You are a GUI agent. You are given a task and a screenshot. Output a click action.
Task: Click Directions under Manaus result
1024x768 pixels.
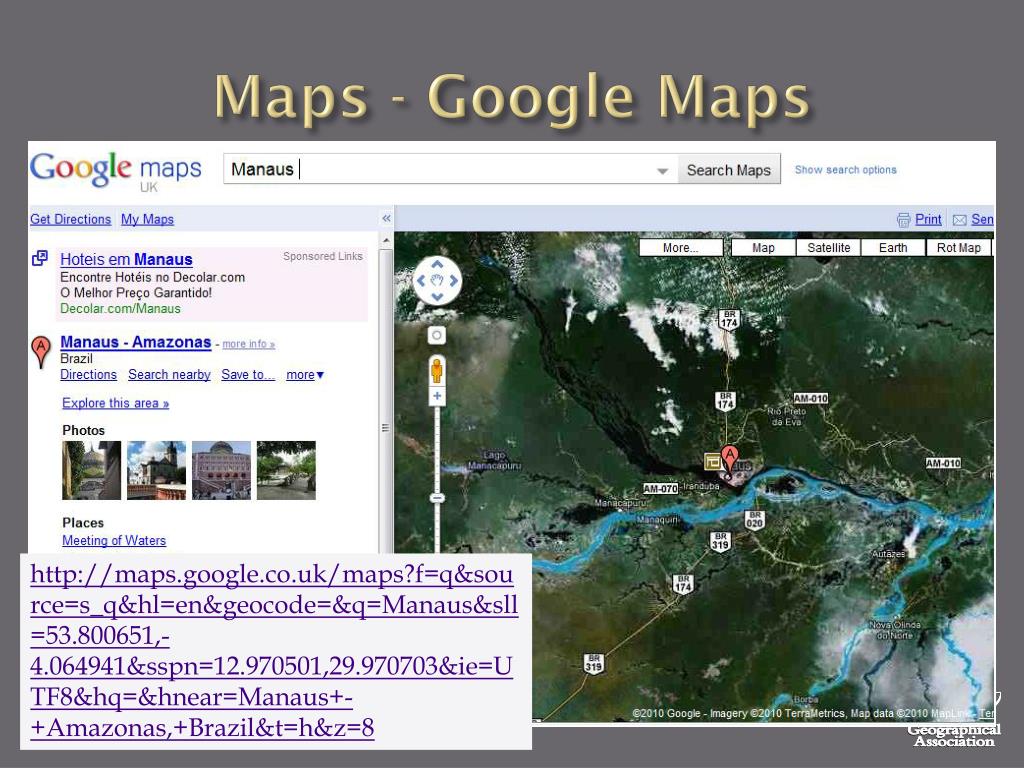point(88,375)
